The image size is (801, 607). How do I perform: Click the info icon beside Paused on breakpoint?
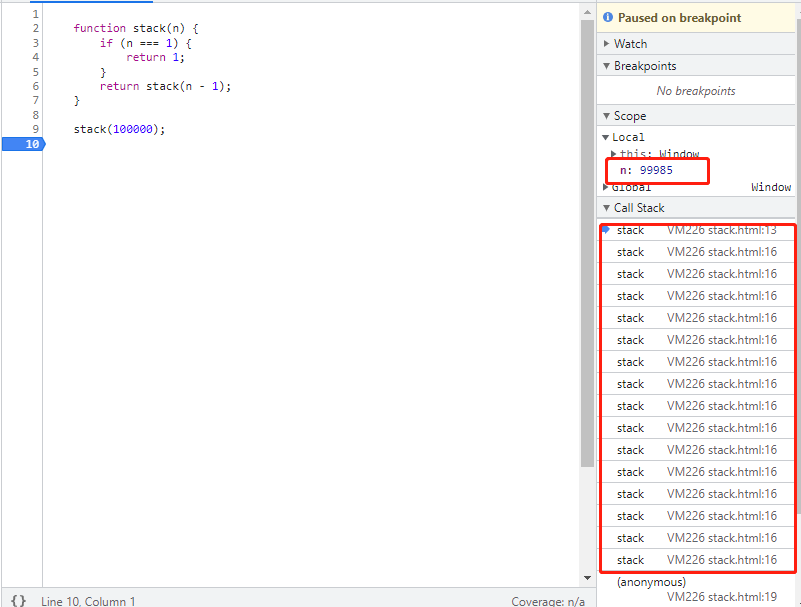(x=608, y=18)
